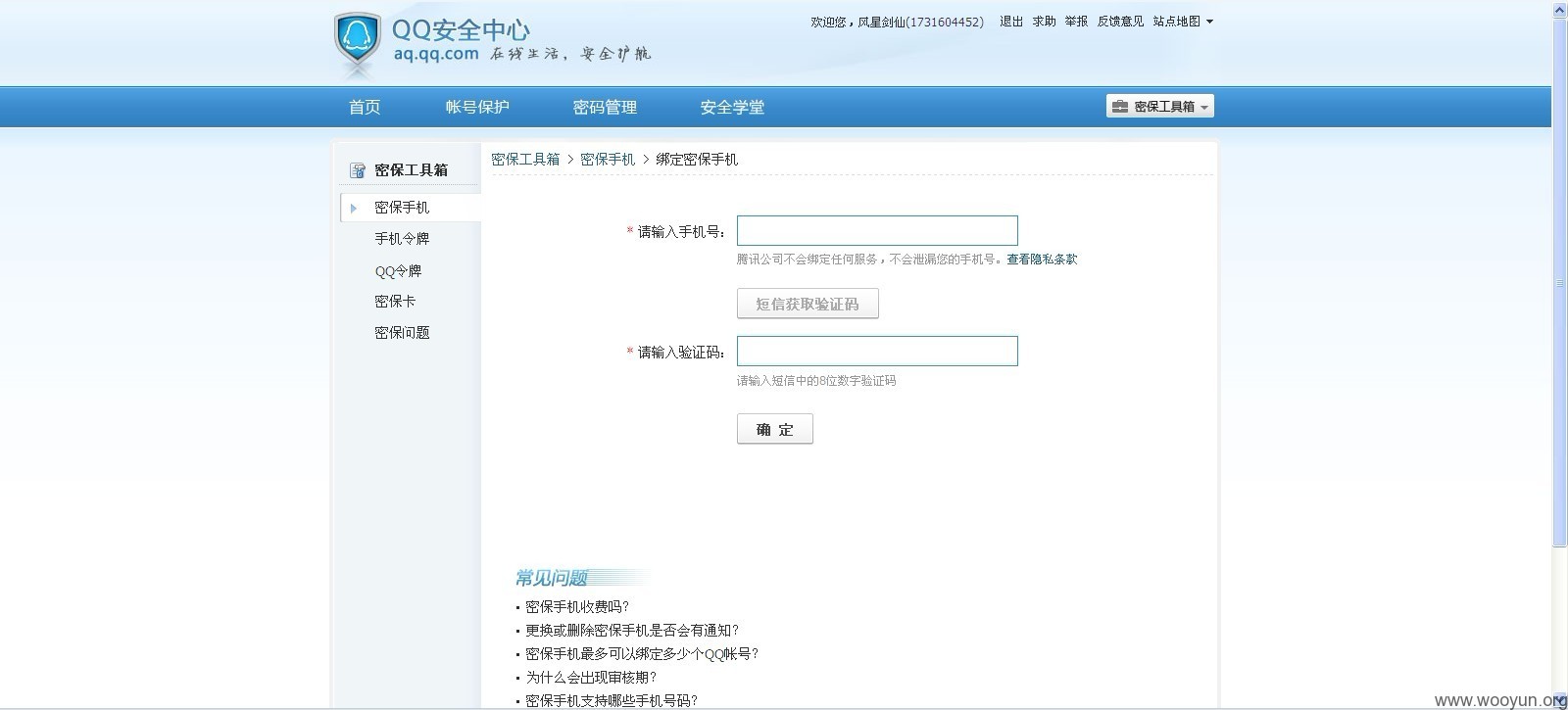
Task: Open the 反馈意见 feedback link
Action: tap(1120, 22)
